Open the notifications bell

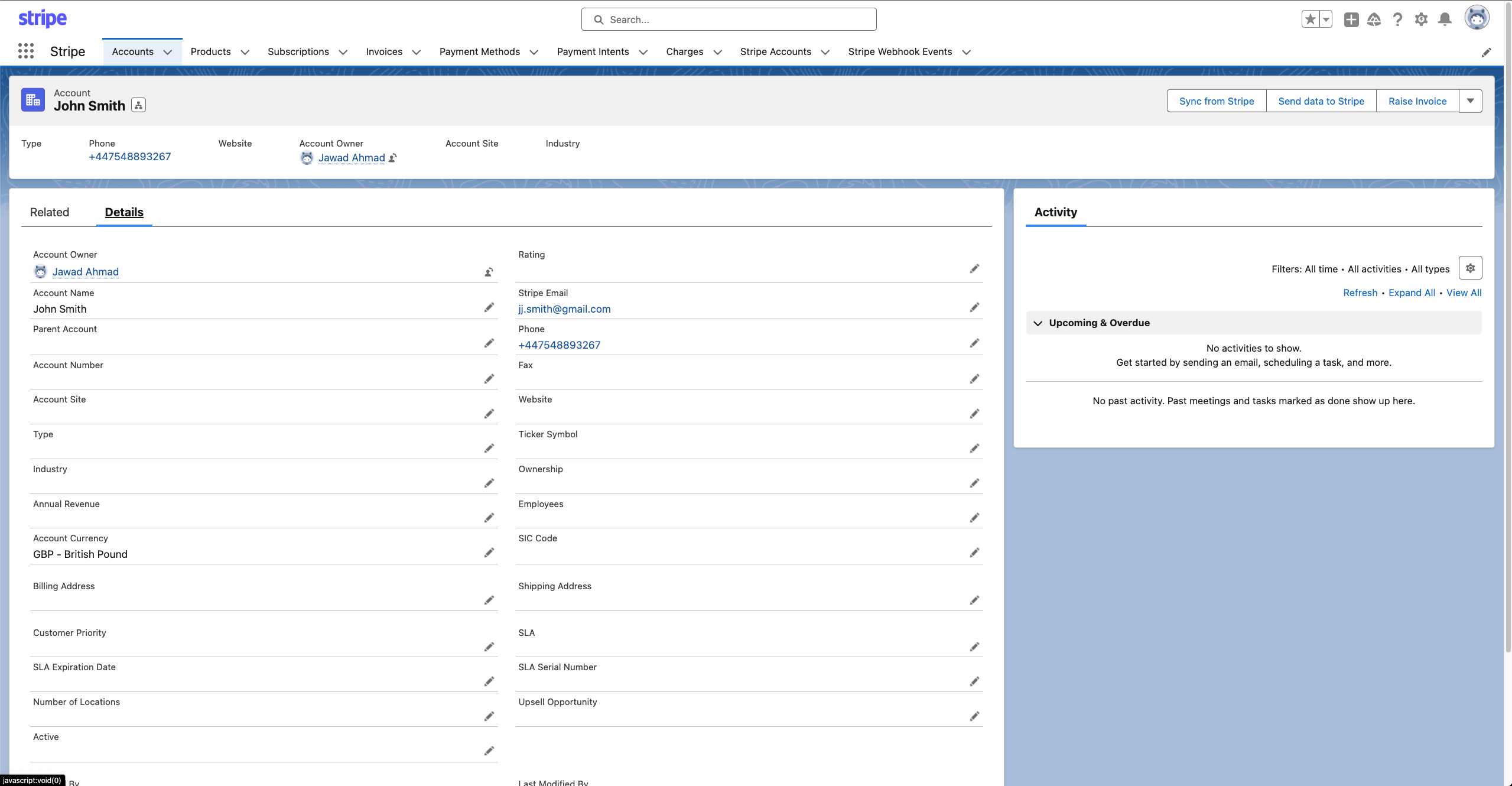[x=1445, y=20]
